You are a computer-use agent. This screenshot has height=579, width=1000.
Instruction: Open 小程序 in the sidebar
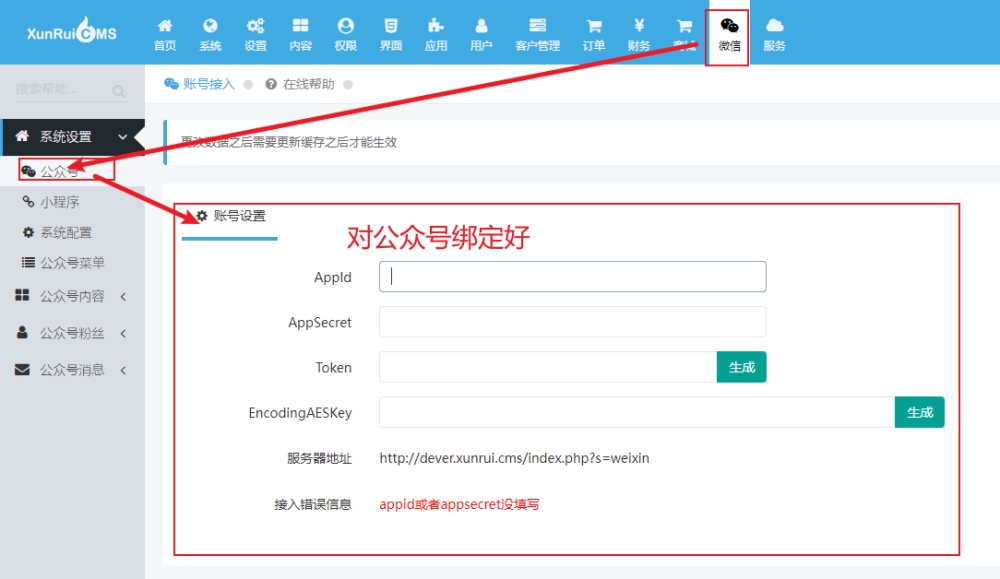pyautogui.click(x=59, y=202)
